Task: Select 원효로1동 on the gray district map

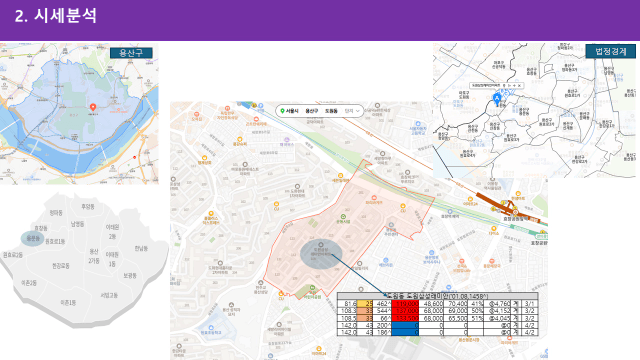Action: click(x=55, y=241)
